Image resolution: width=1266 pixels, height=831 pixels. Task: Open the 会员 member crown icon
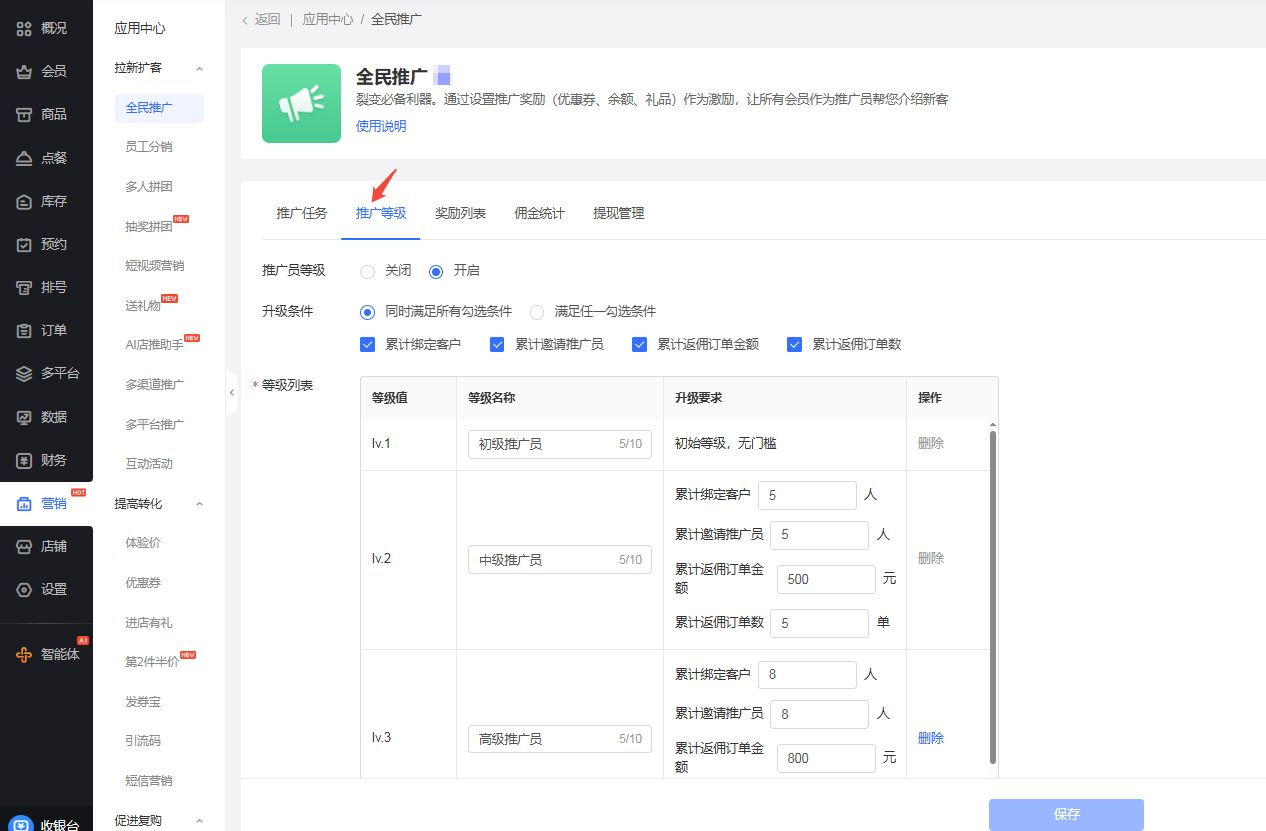point(24,71)
